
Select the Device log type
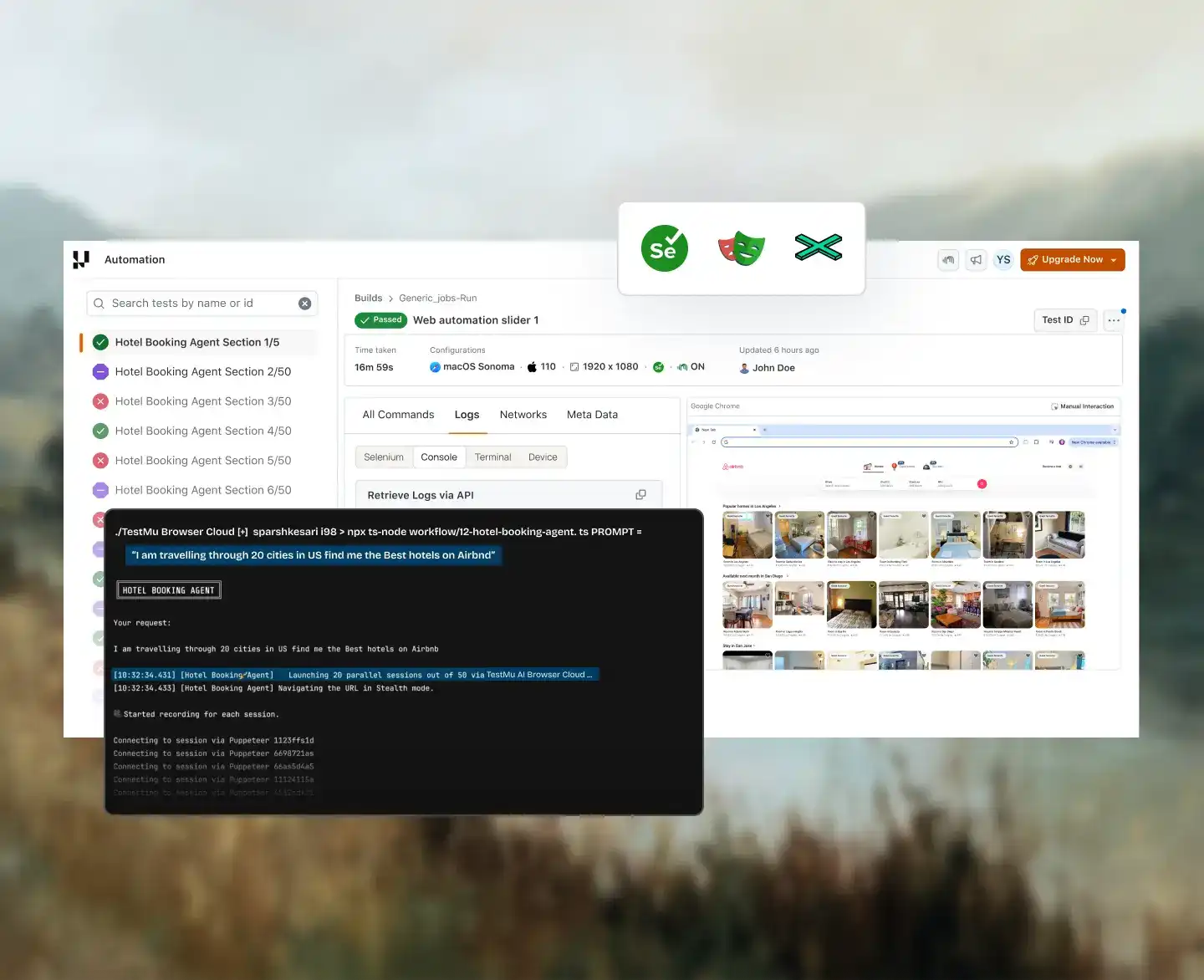pos(543,457)
